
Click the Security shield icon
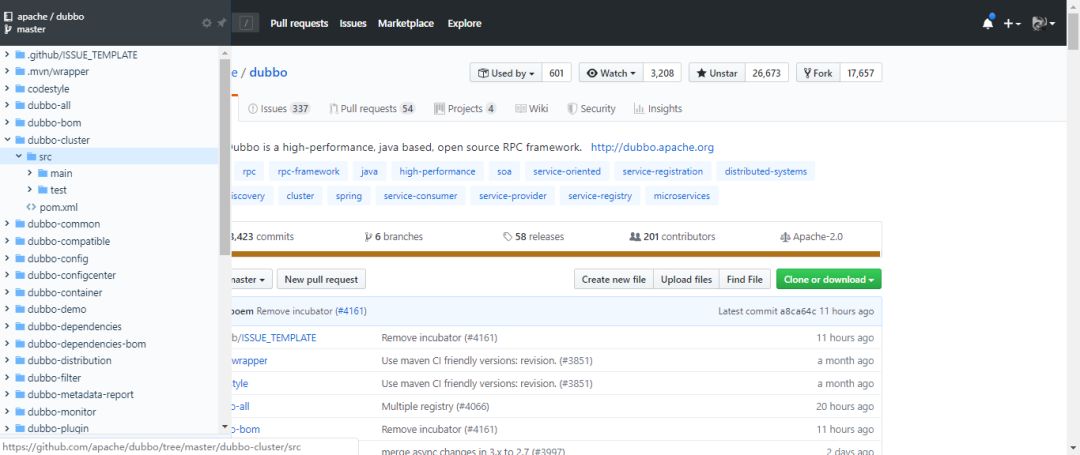[572, 109]
